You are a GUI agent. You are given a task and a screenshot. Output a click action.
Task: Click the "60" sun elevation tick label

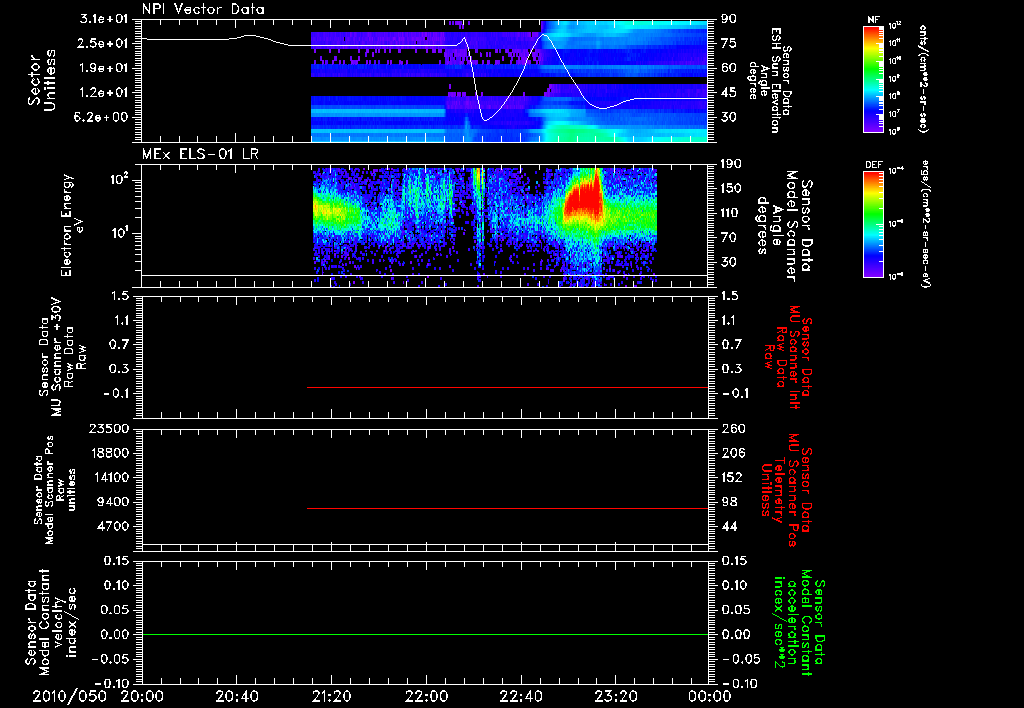(x=729, y=68)
